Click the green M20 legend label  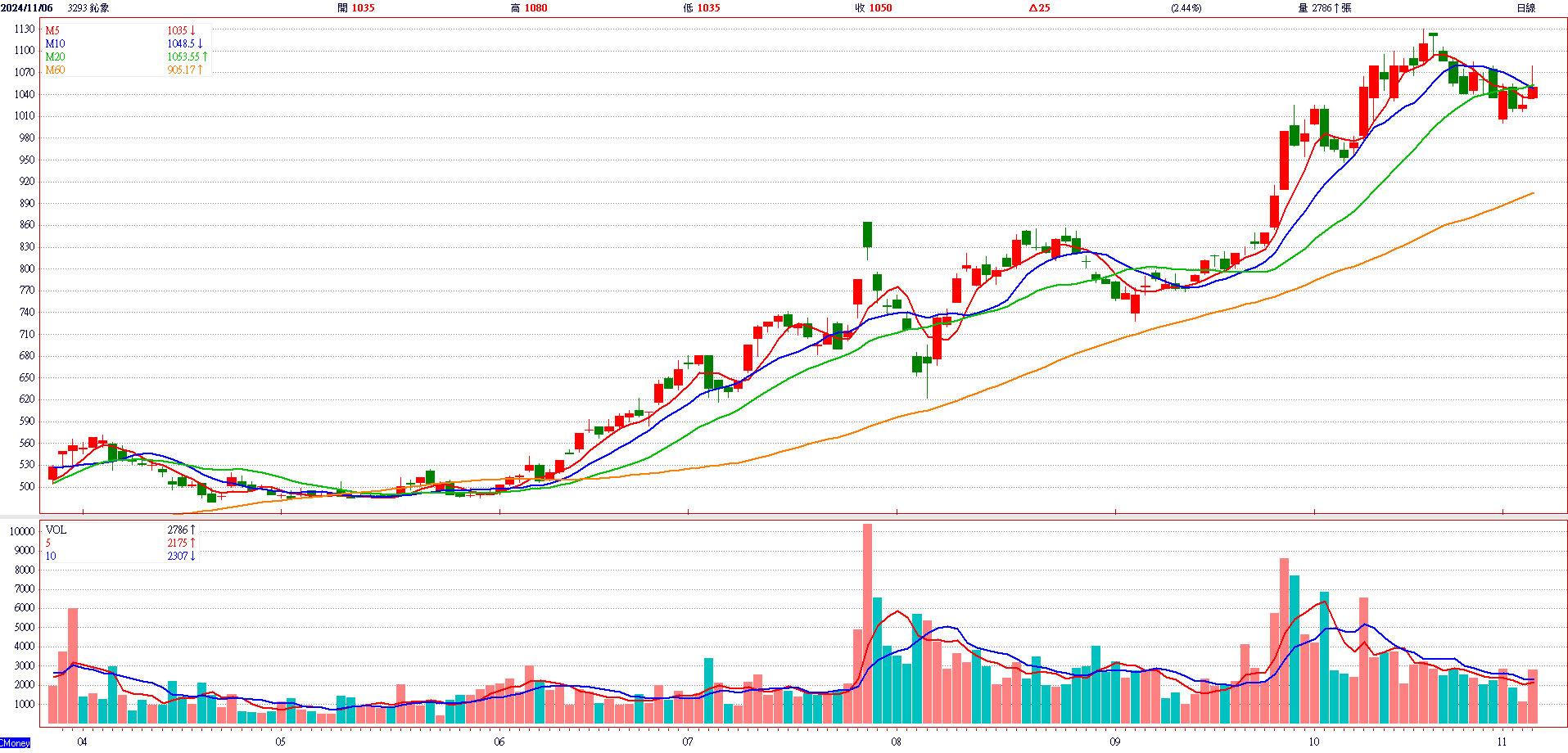click(55, 56)
